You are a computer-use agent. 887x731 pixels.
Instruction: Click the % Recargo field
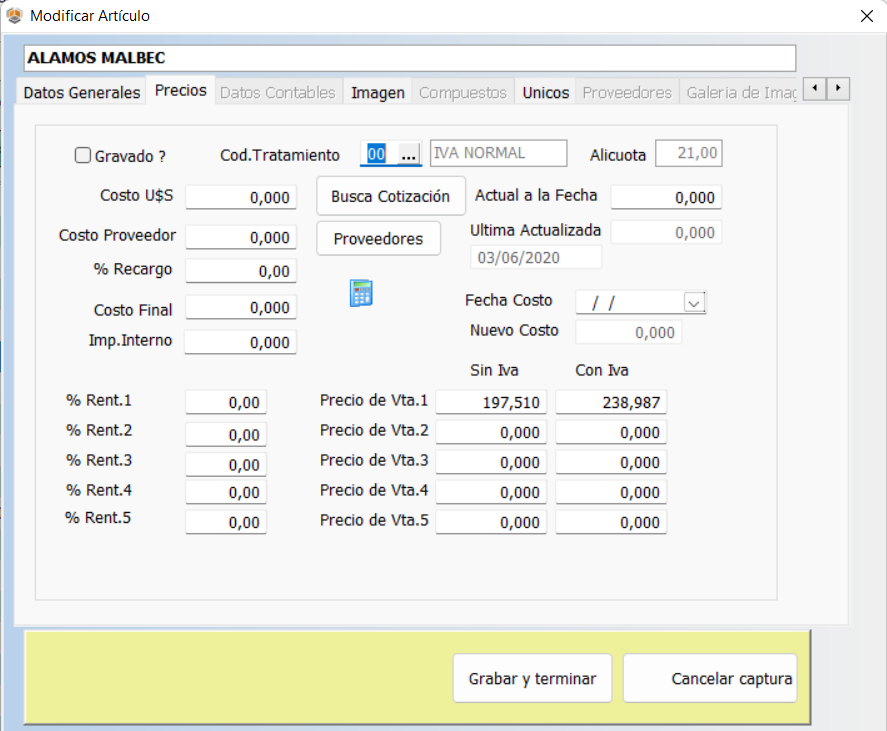[241, 271]
